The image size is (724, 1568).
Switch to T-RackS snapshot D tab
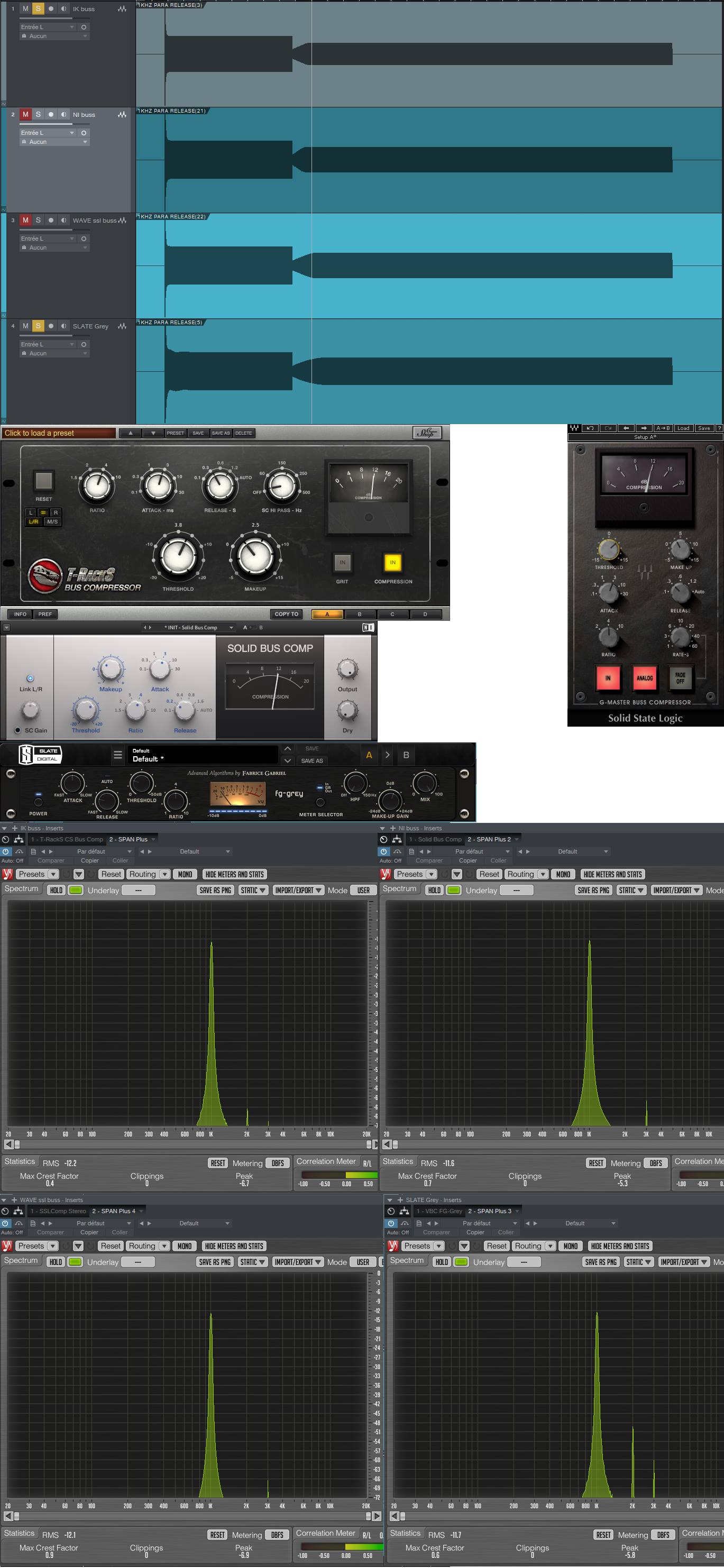coord(425,614)
